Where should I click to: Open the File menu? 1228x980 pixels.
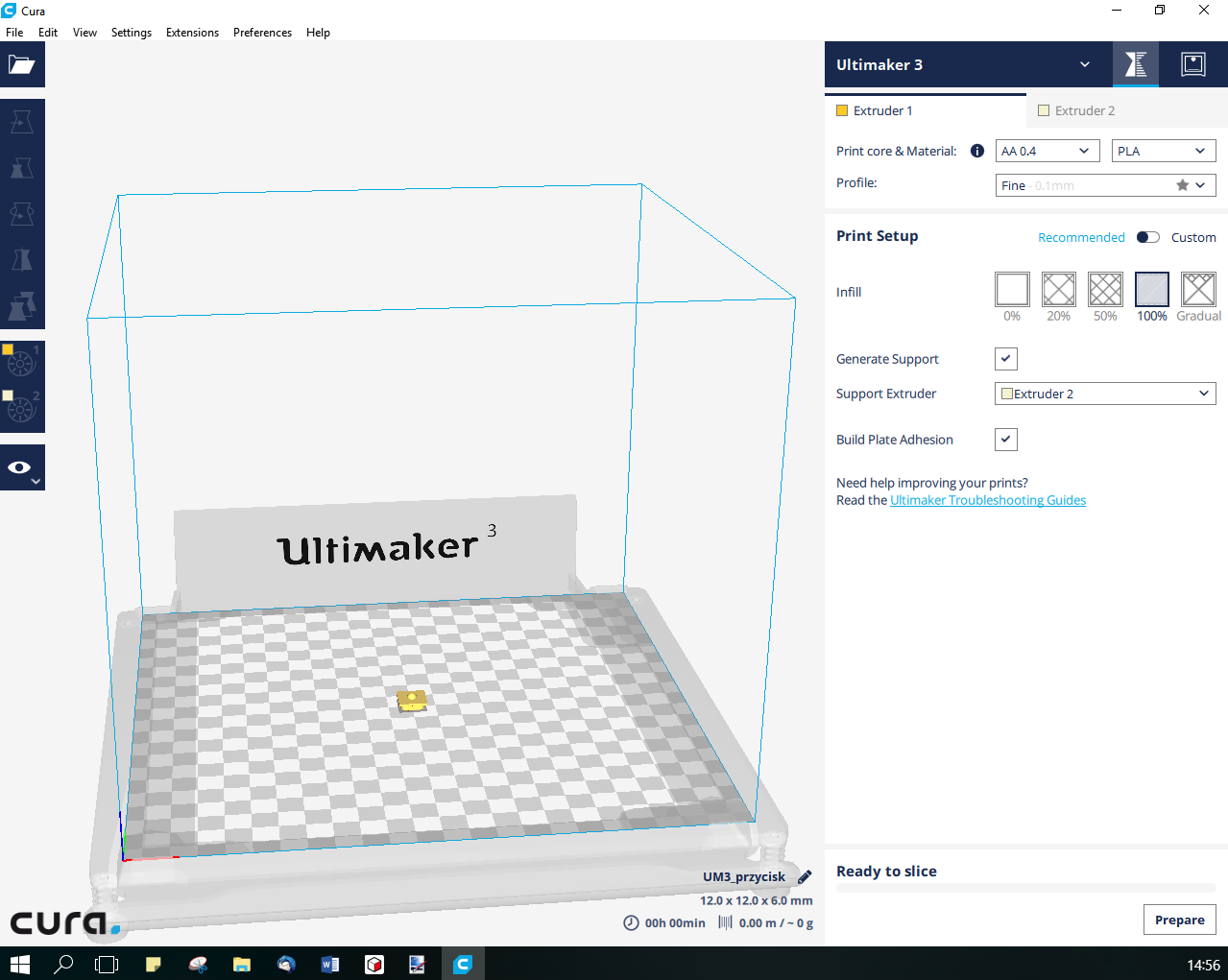(14, 32)
